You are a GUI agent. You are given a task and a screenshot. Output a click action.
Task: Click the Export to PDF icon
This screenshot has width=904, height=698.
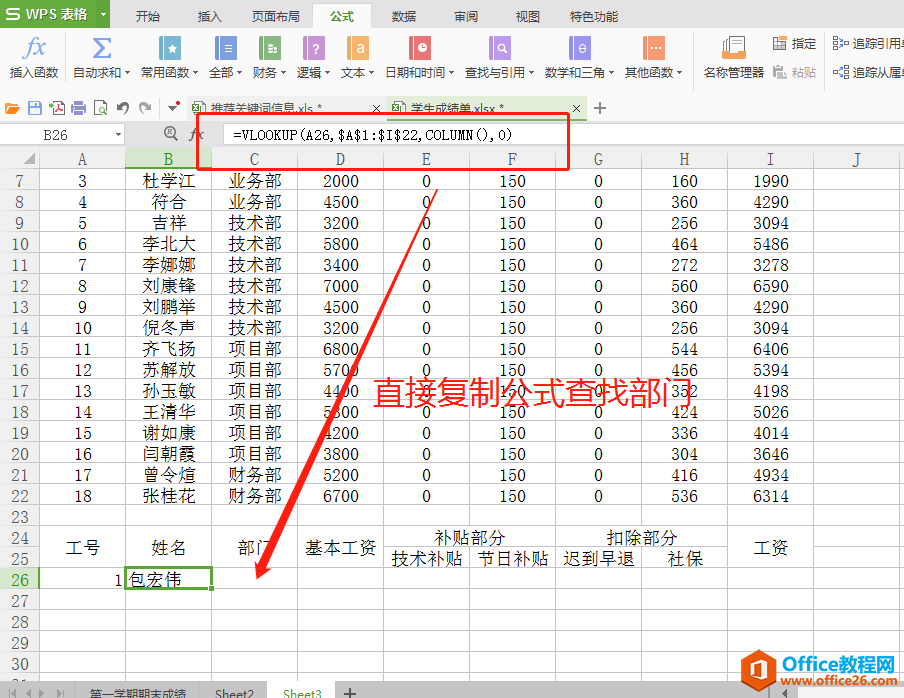[x=57, y=108]
